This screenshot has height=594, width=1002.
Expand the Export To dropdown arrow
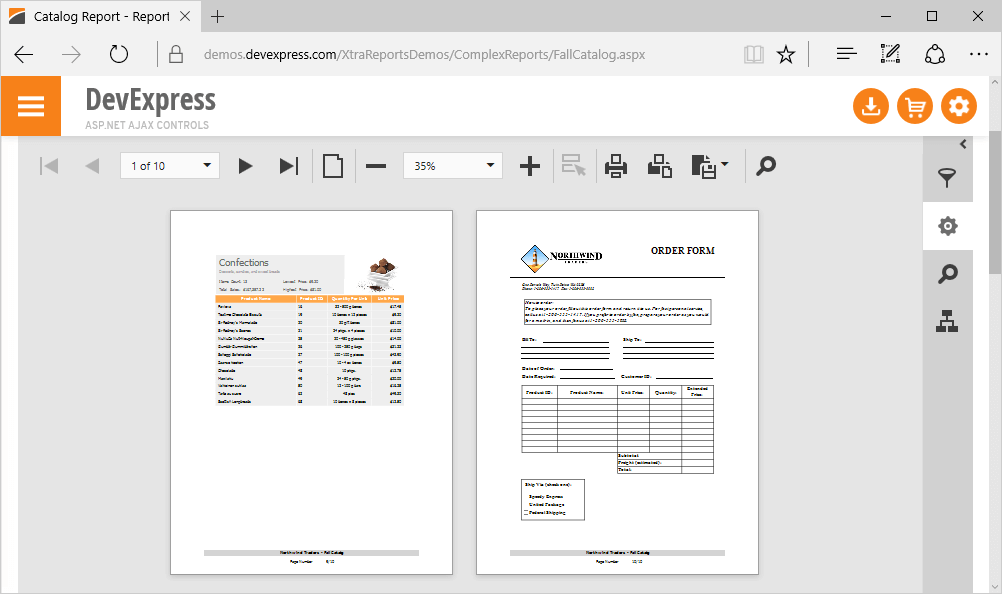pos(724,165)
